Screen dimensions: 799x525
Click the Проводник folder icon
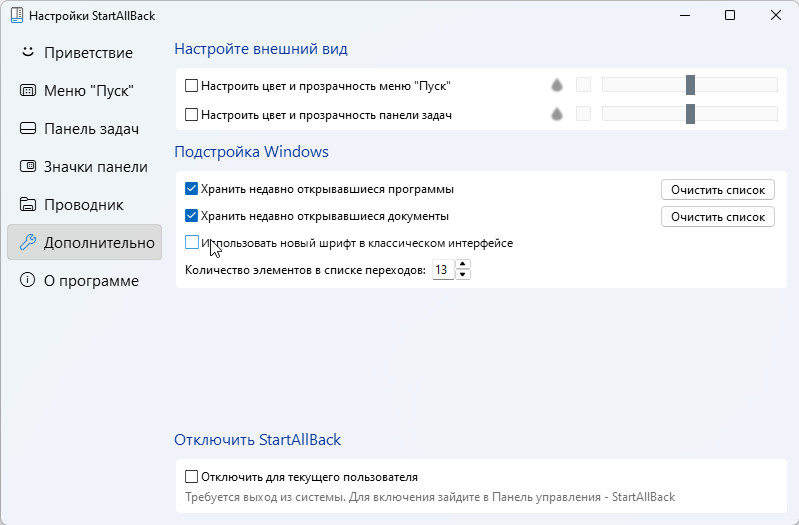[28, 204]
